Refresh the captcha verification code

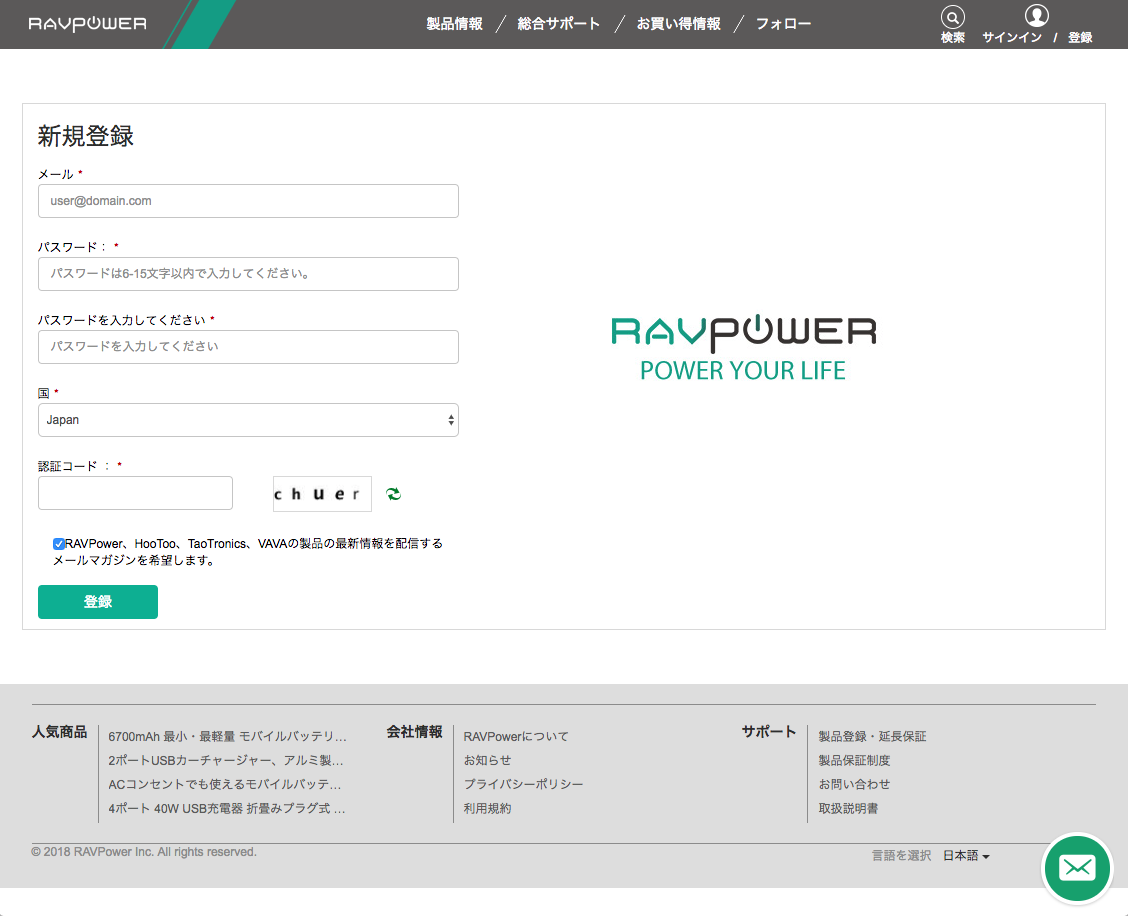394,494
